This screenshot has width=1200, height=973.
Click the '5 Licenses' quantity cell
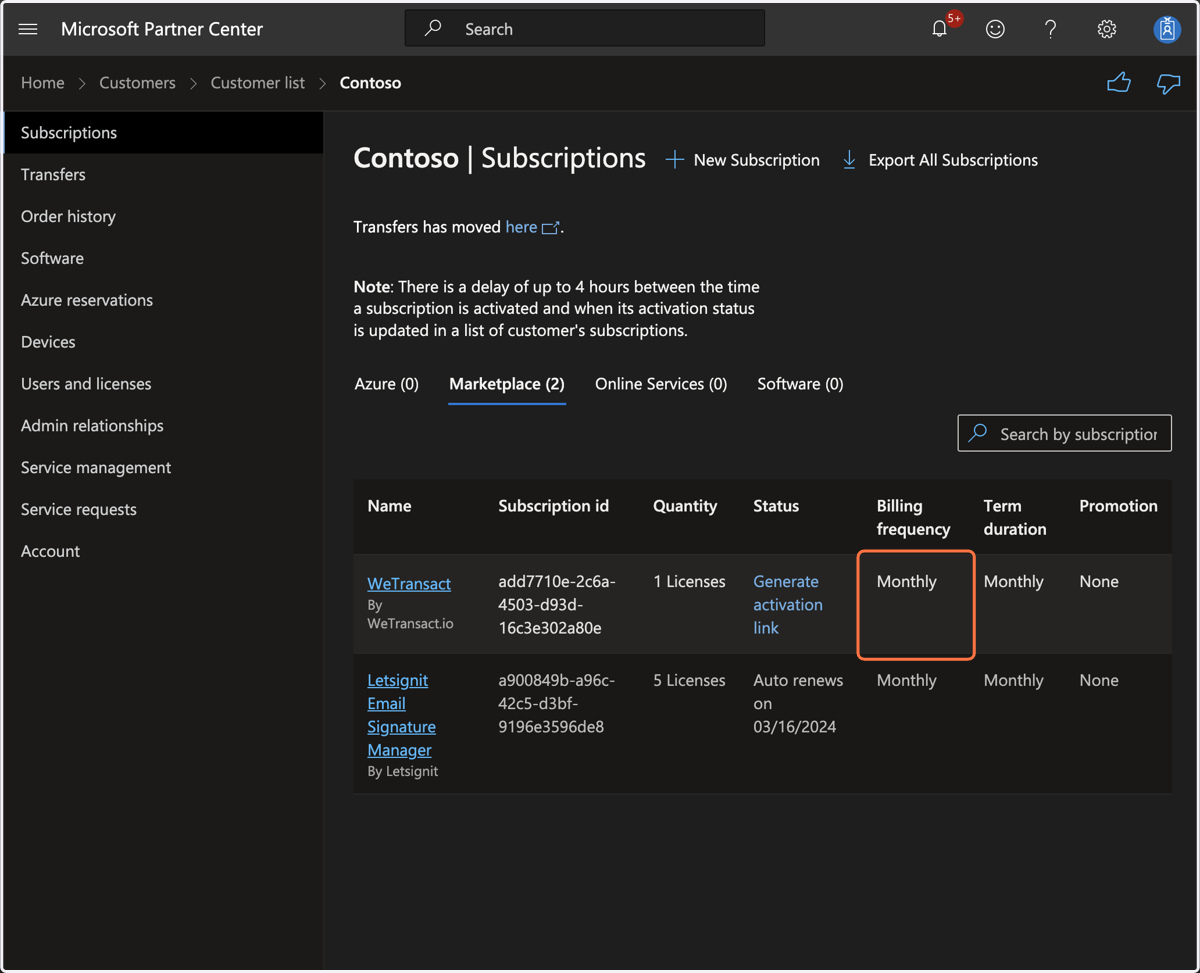(x=689, y=680)
